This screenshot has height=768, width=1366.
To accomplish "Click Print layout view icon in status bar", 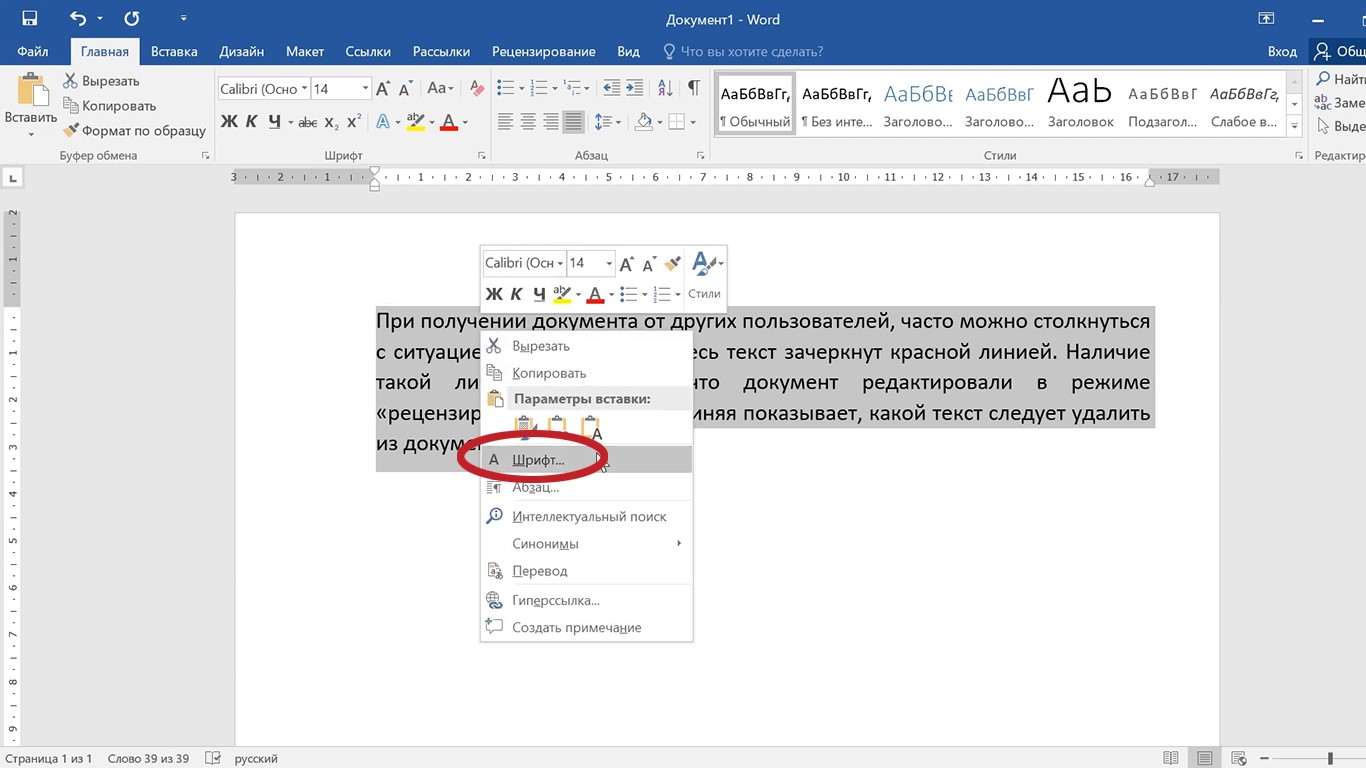I will [x=1205, y=759].
